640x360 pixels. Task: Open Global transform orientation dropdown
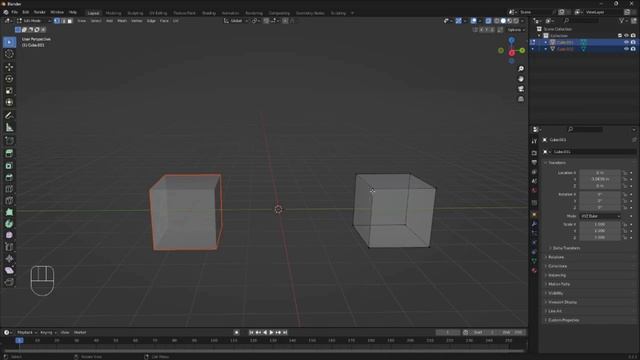click(236, 21)
